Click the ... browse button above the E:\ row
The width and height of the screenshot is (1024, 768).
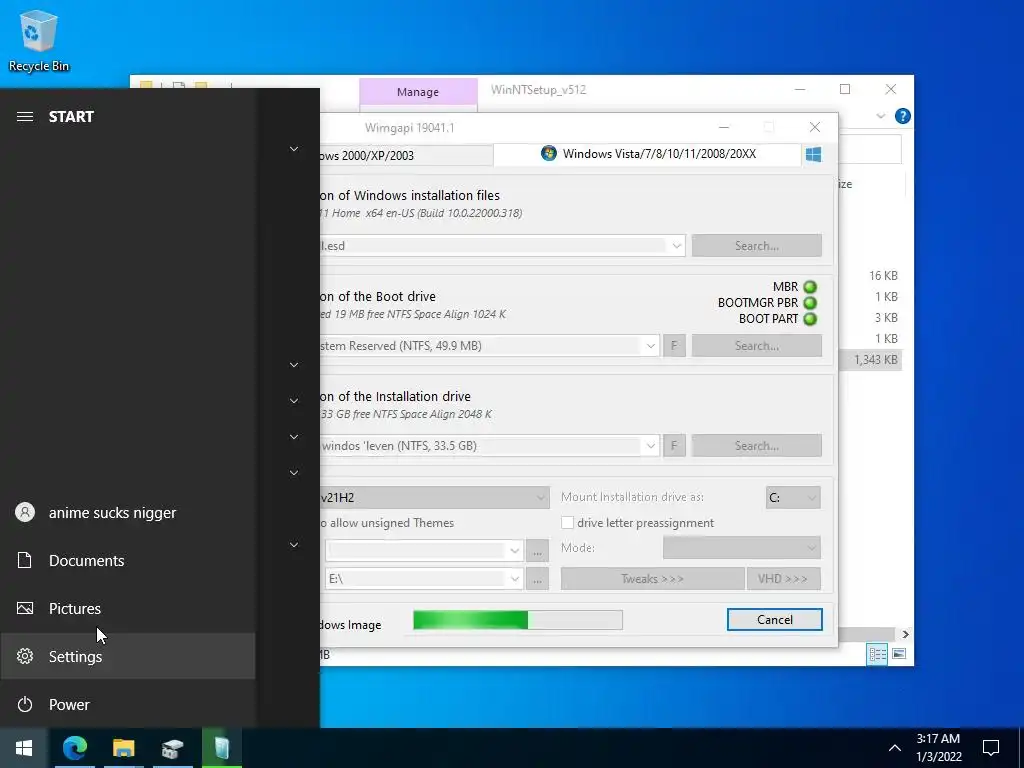(537, 551)
